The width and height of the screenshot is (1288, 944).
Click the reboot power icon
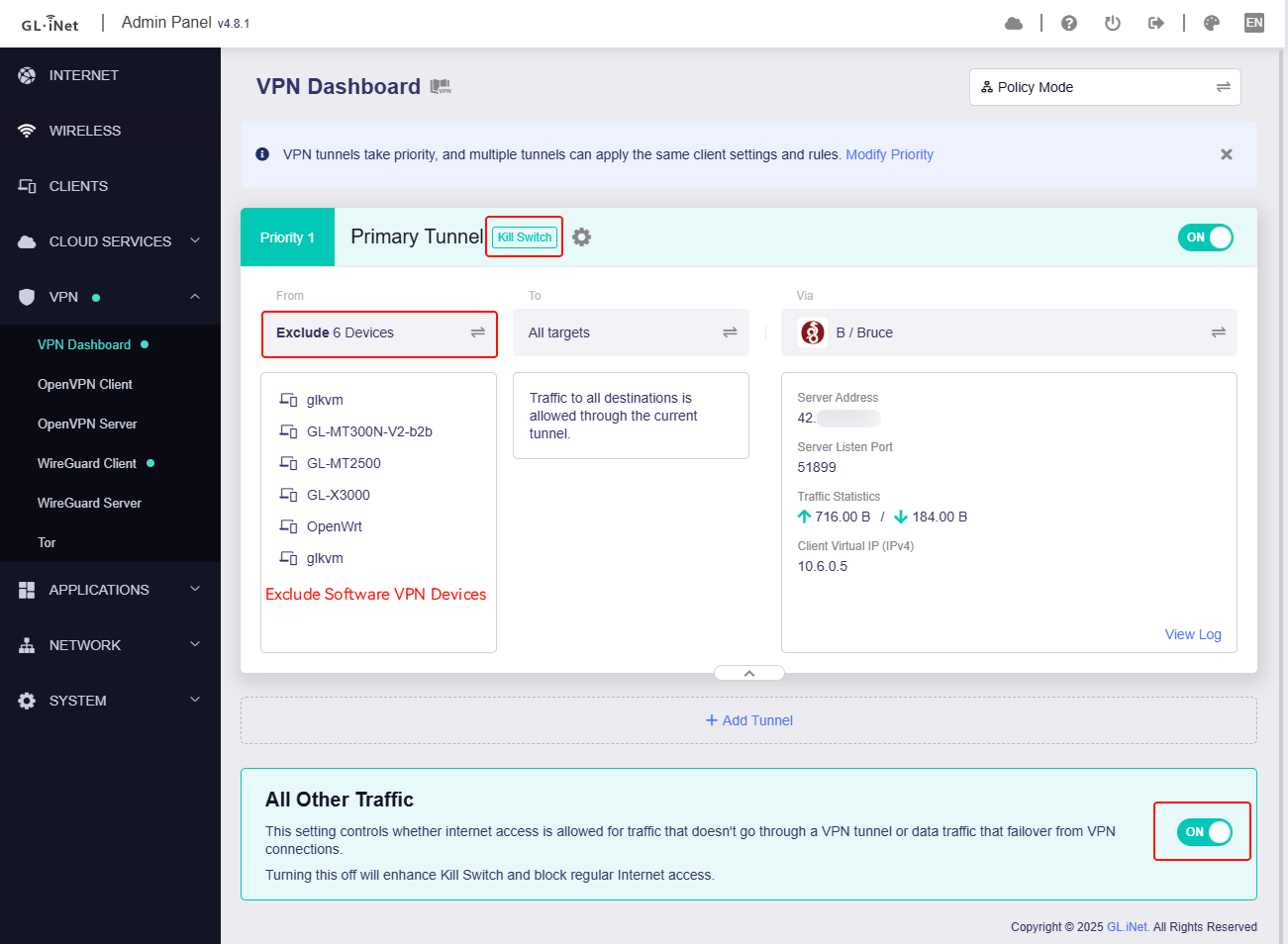pos(1112,23)
